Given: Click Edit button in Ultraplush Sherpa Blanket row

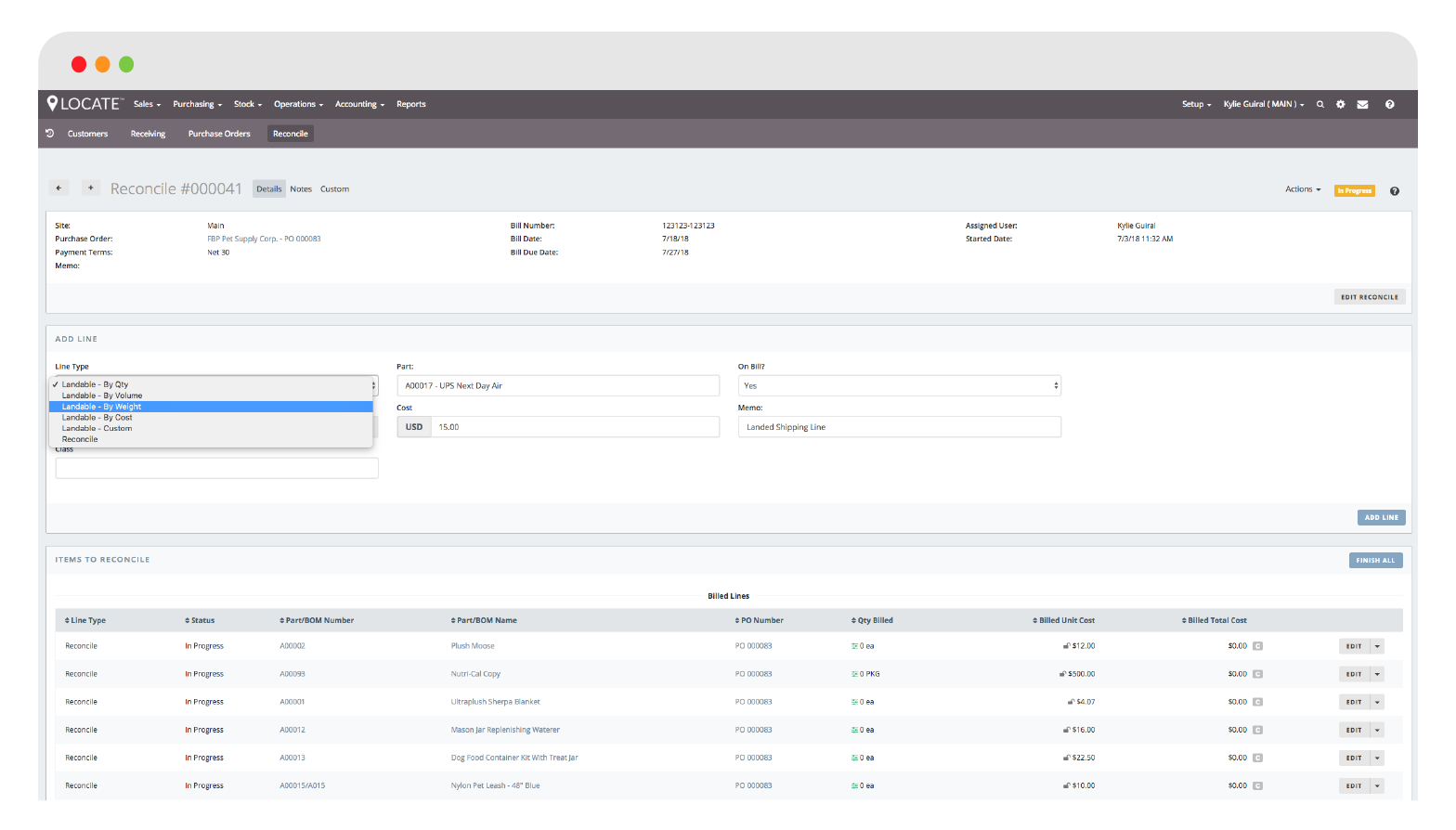Looking at the screenshot, I should (1354, 702).
